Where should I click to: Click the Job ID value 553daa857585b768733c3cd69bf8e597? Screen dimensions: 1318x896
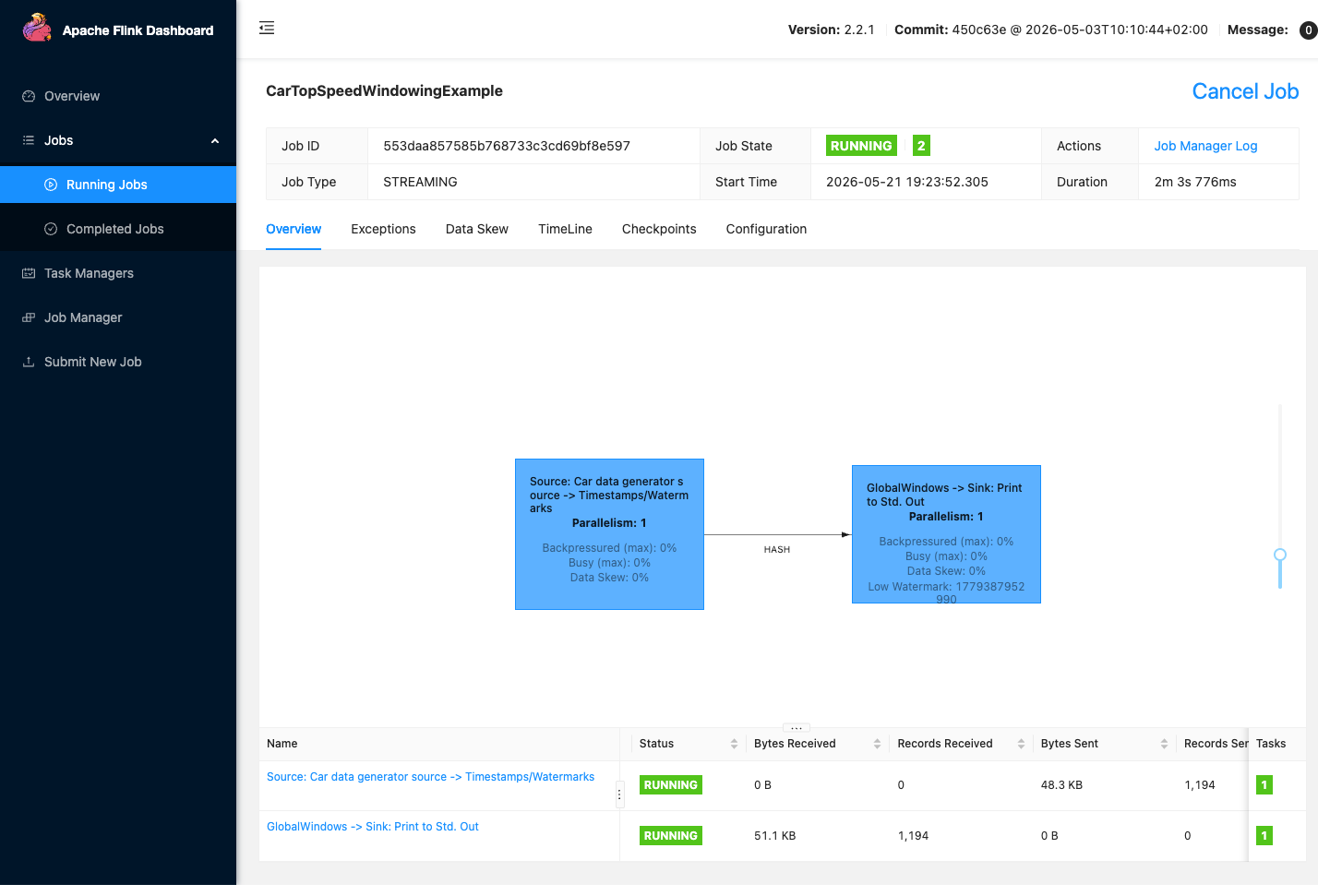(507, 146)
